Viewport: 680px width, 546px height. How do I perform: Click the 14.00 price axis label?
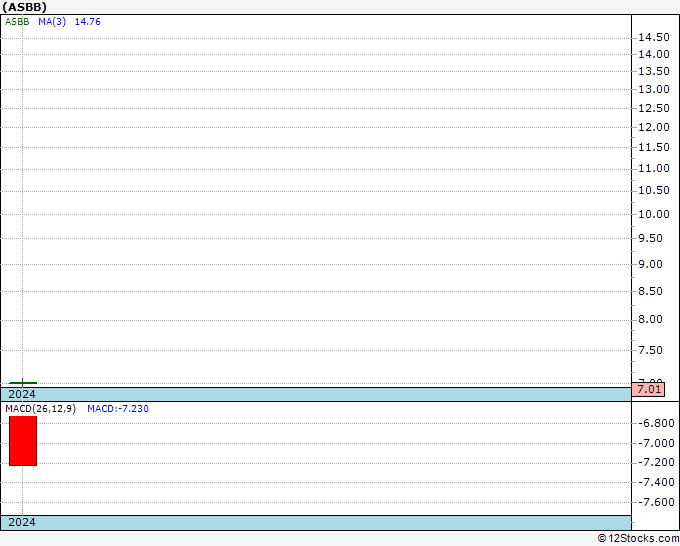[x=654, y=54]
